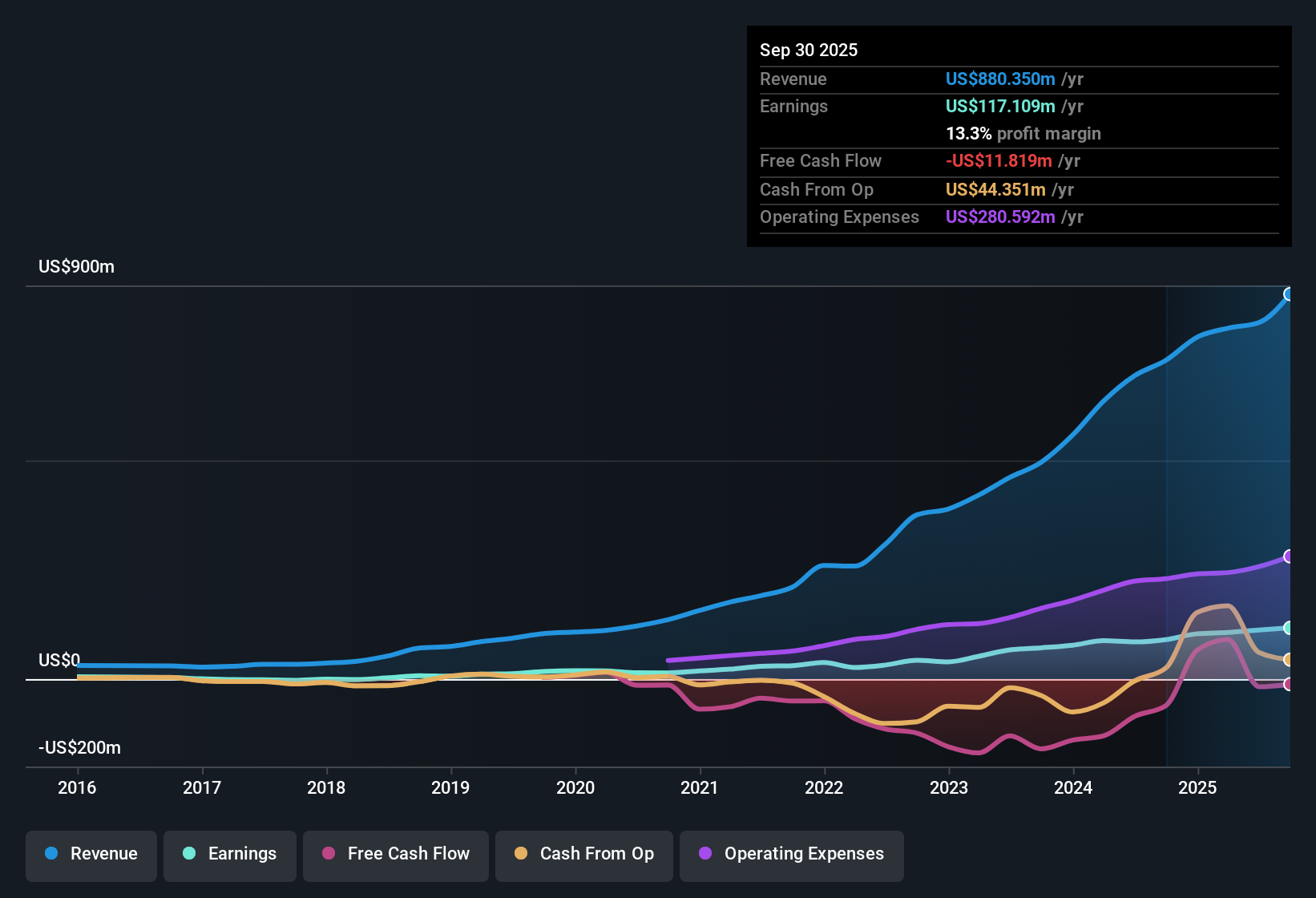1316x898 pixels.
Task: Click the 2023 x-axis year label
Action: point(949,788)
